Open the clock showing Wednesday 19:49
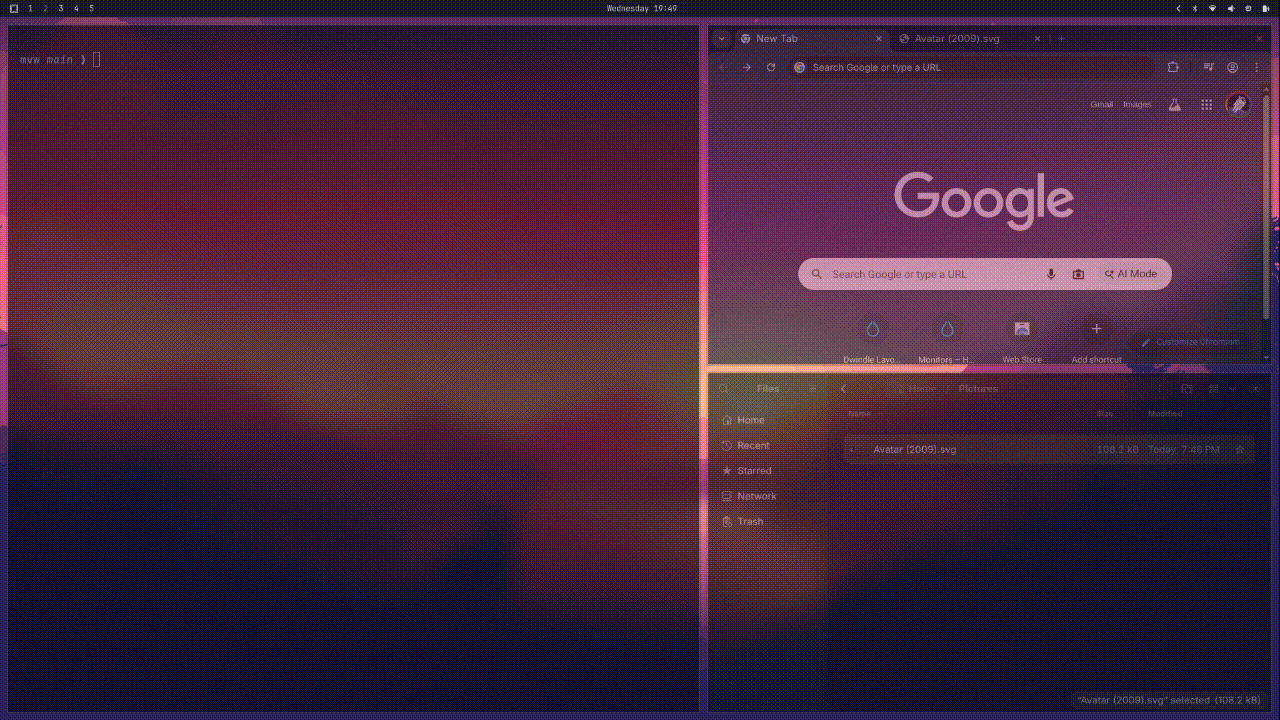 pos(642,8)
